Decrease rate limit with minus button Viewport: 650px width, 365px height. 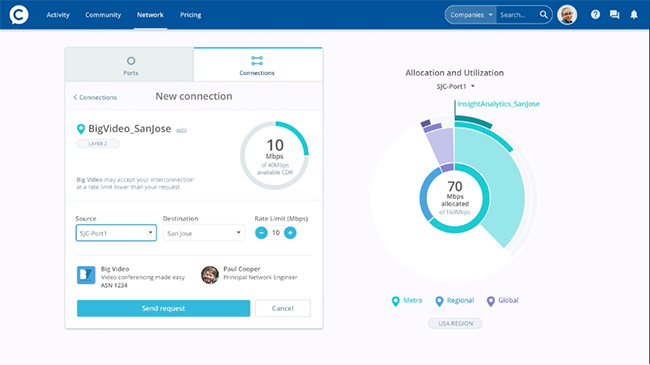pyautogui.click(x=261, y=233)
